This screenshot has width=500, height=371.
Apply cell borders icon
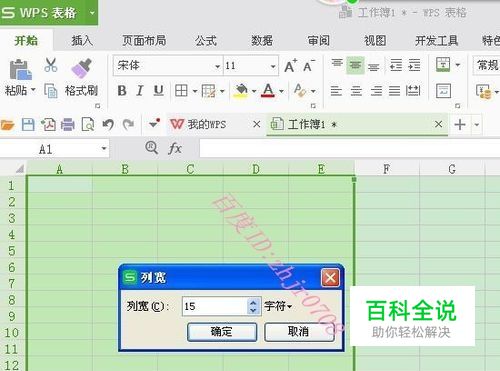[181, 90]
